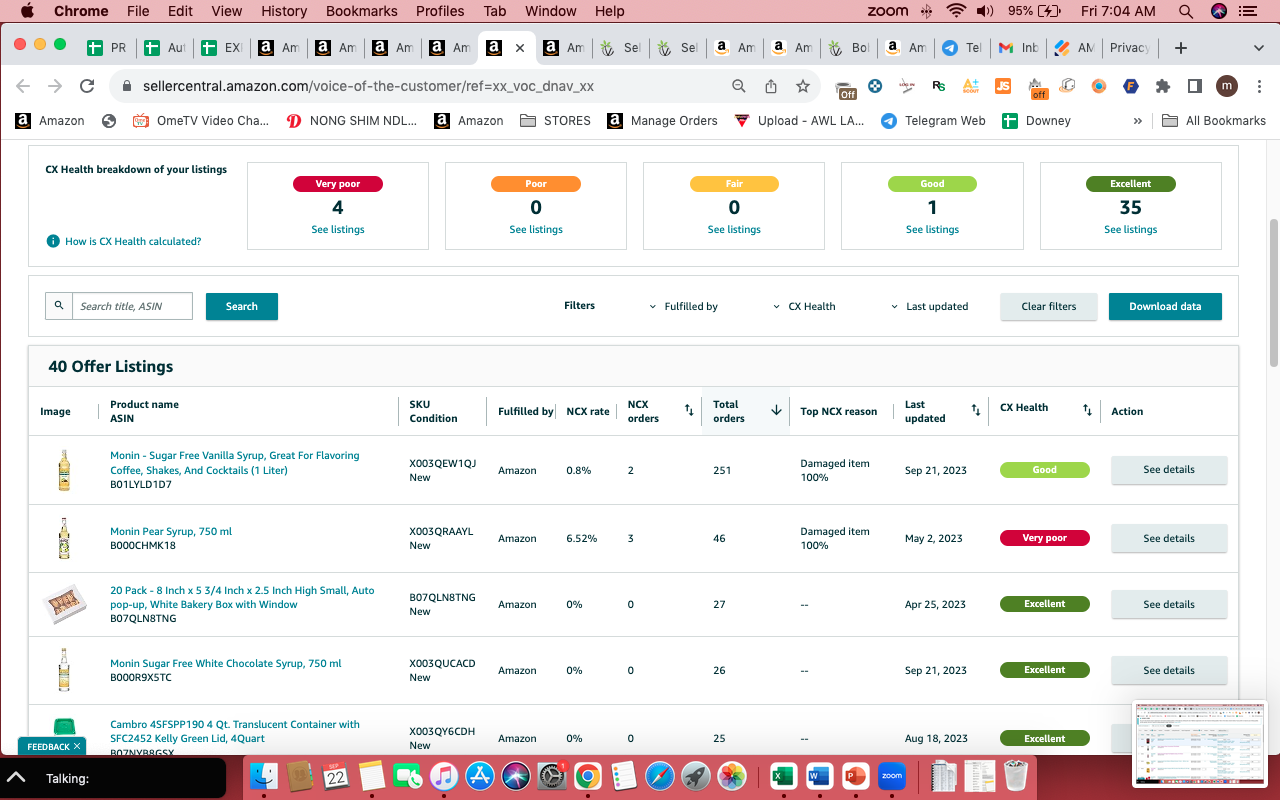Open the screenshot preview thumbnail
Image resolution: width=1280 pixels, height=800 pixels.
tap(1200, 744)
